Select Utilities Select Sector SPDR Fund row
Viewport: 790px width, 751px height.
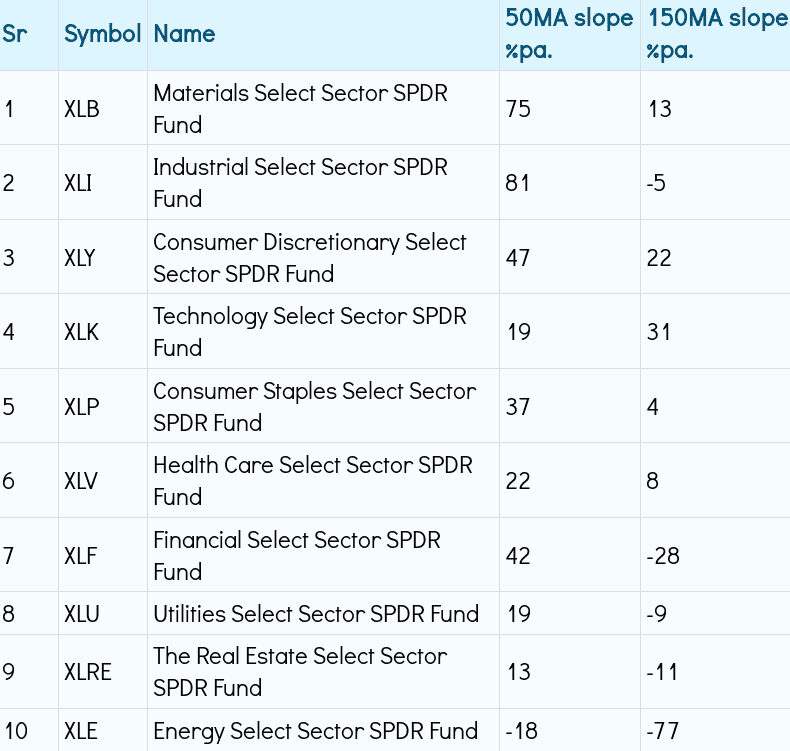[316, 614]
